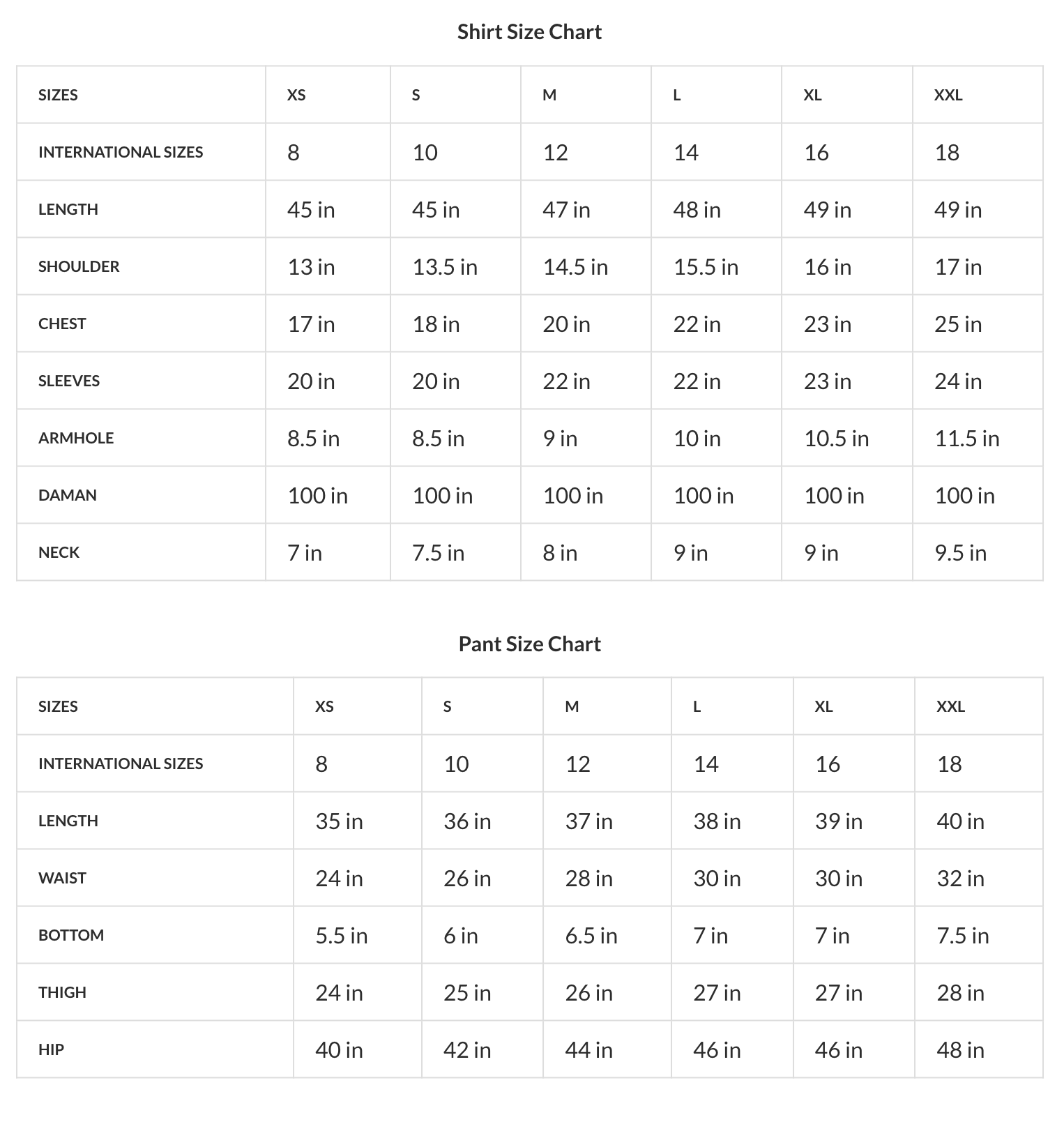Select the WAIST row label
Screen dimensions: 1064x1131
pos(62,878)
